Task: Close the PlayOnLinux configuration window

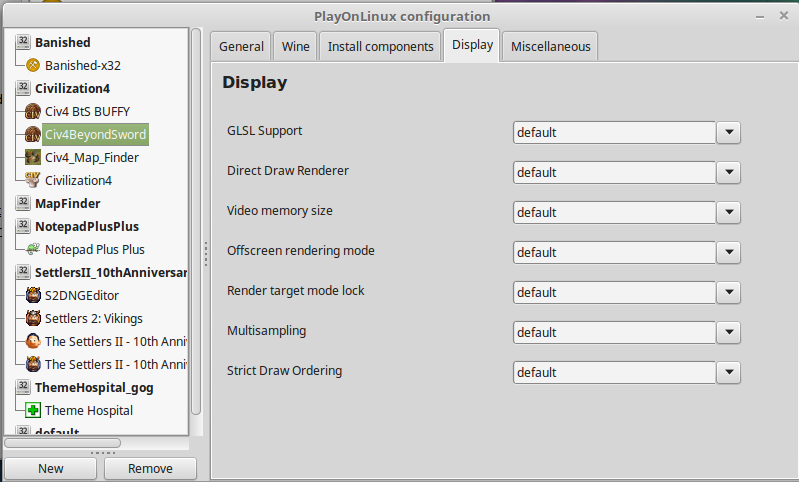Action: (x=784, y=16)
